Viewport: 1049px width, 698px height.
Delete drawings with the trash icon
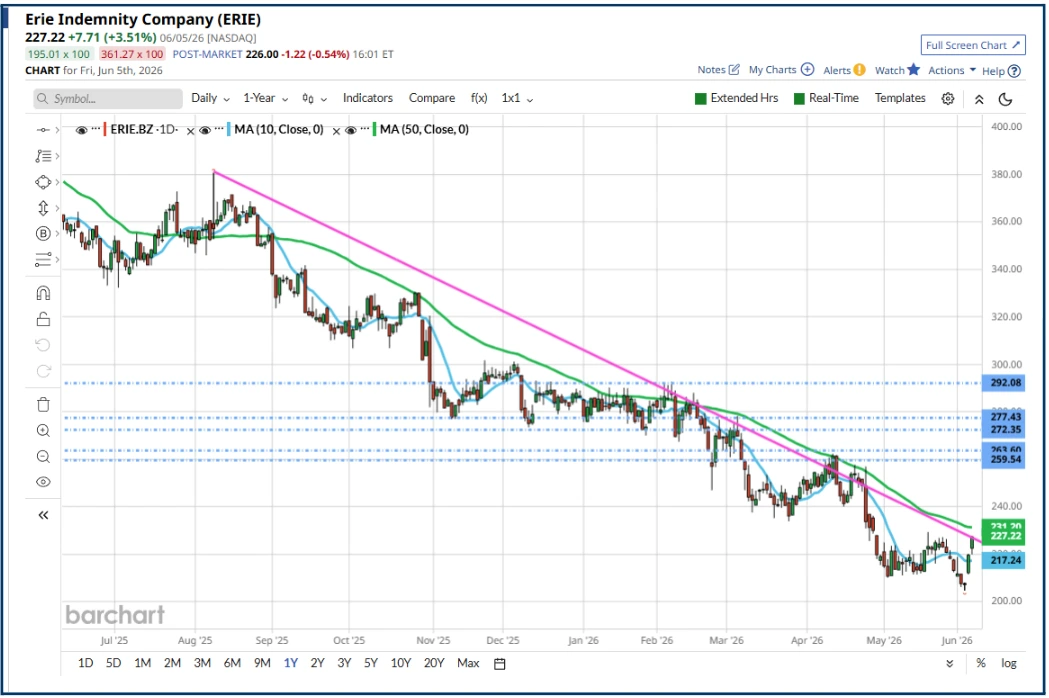click(x=43, y=405)
